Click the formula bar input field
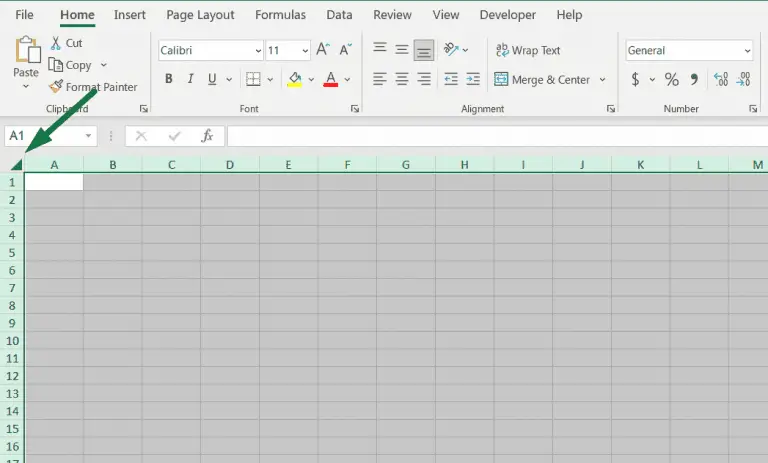 (497, 136)
